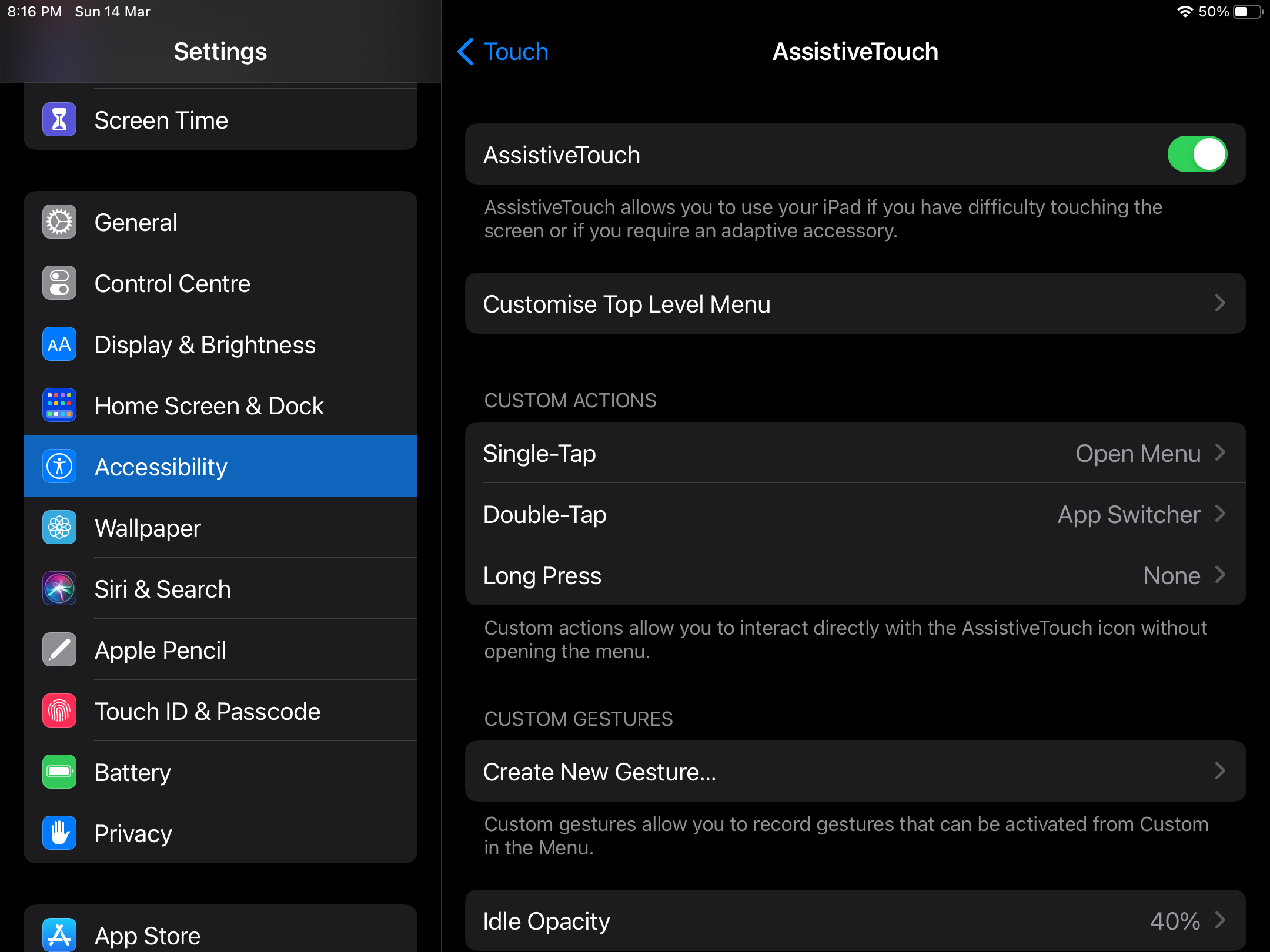
Task: Tap the Display & Brightness AA icon
Action: [59, 344]
